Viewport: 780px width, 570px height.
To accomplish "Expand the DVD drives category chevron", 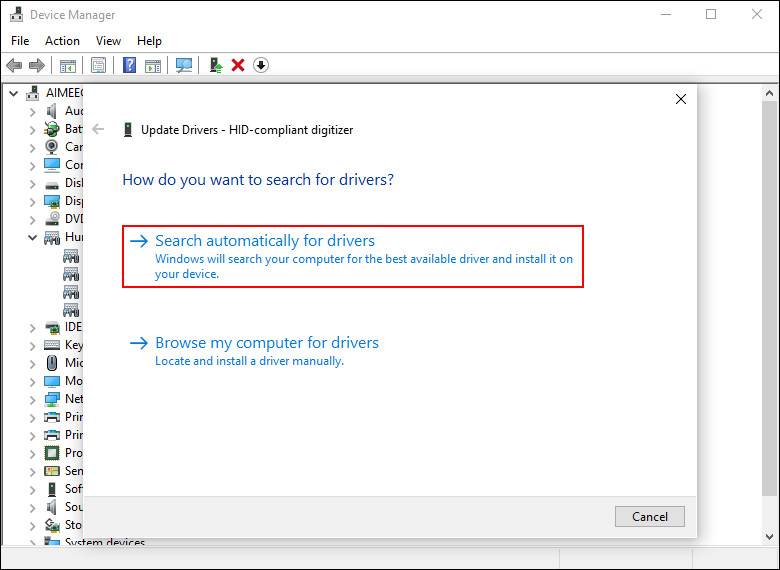I will (32, 219).
